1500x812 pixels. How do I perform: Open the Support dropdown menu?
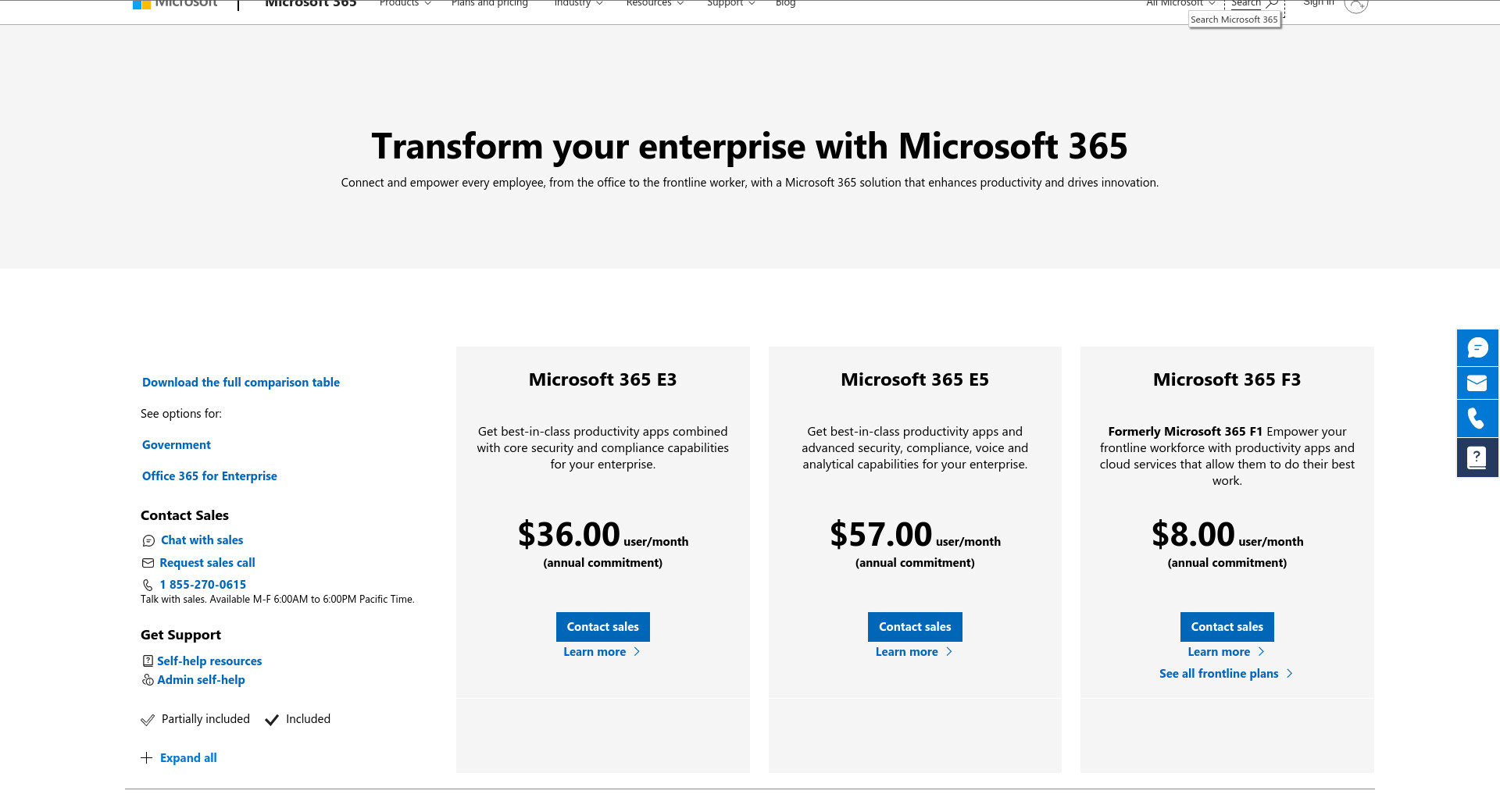pos(730,4)
